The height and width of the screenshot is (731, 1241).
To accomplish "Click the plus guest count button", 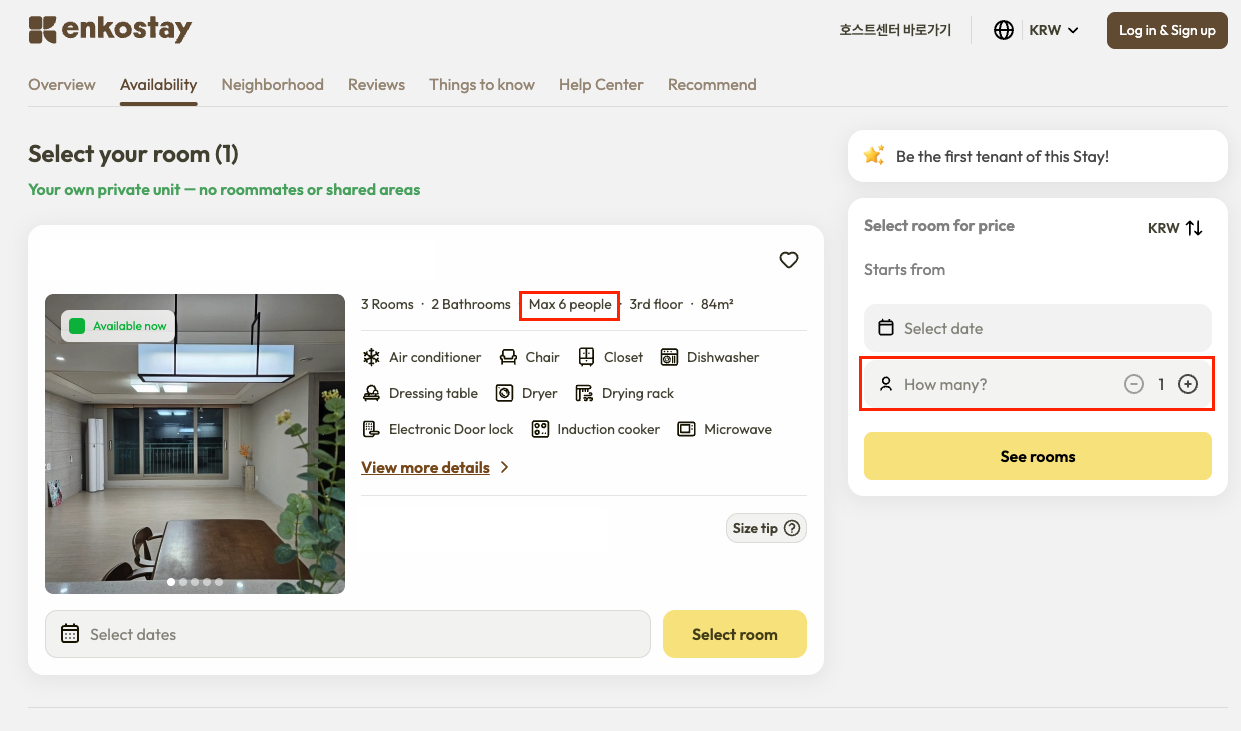I will [x=1188, y=384].
